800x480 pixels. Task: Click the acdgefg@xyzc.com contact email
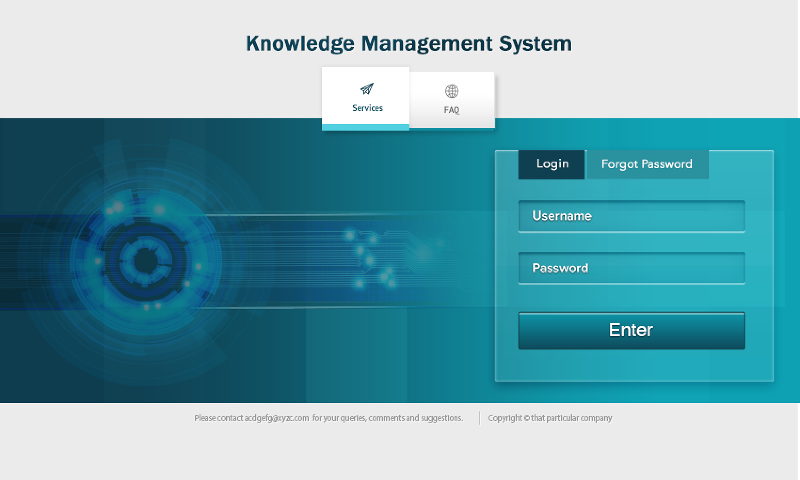point(277,418)
